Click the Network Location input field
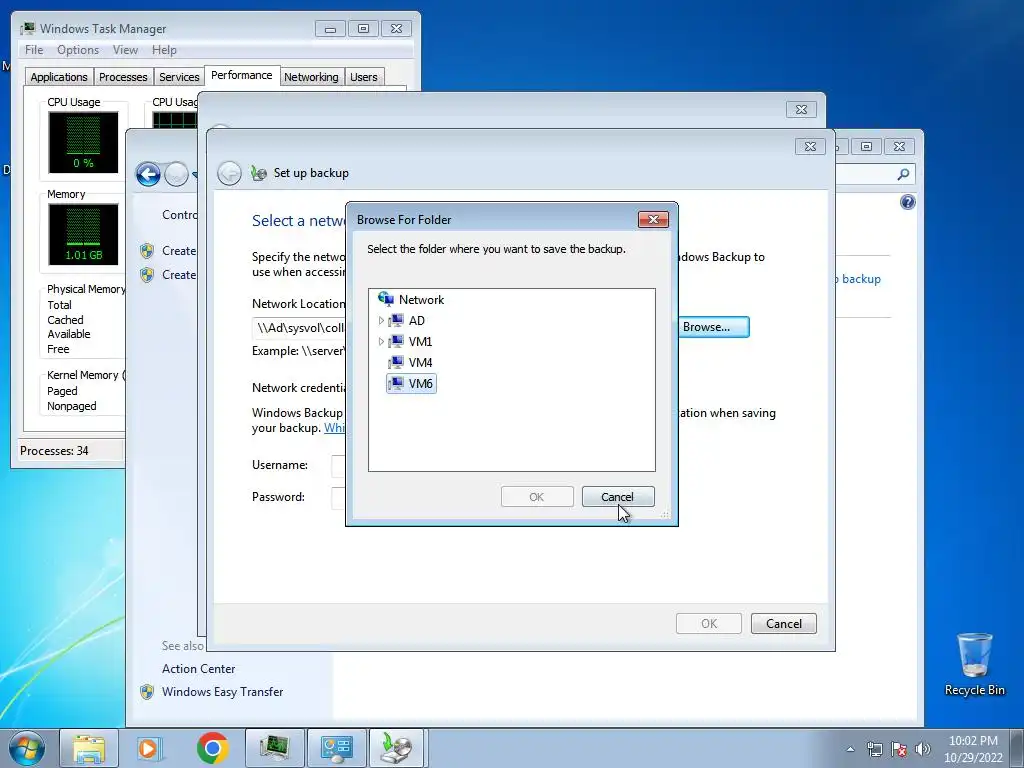Viewport: 1024px width, 768px height. (x=299, y=328)
